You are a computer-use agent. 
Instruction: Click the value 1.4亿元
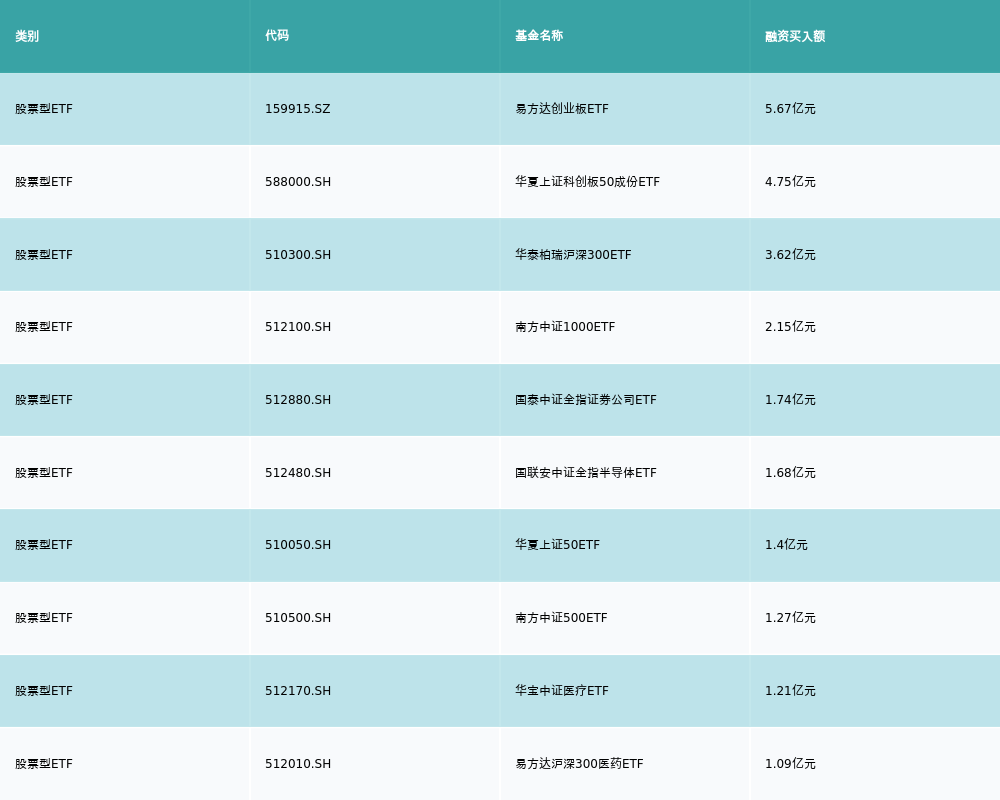pos(786,545)
